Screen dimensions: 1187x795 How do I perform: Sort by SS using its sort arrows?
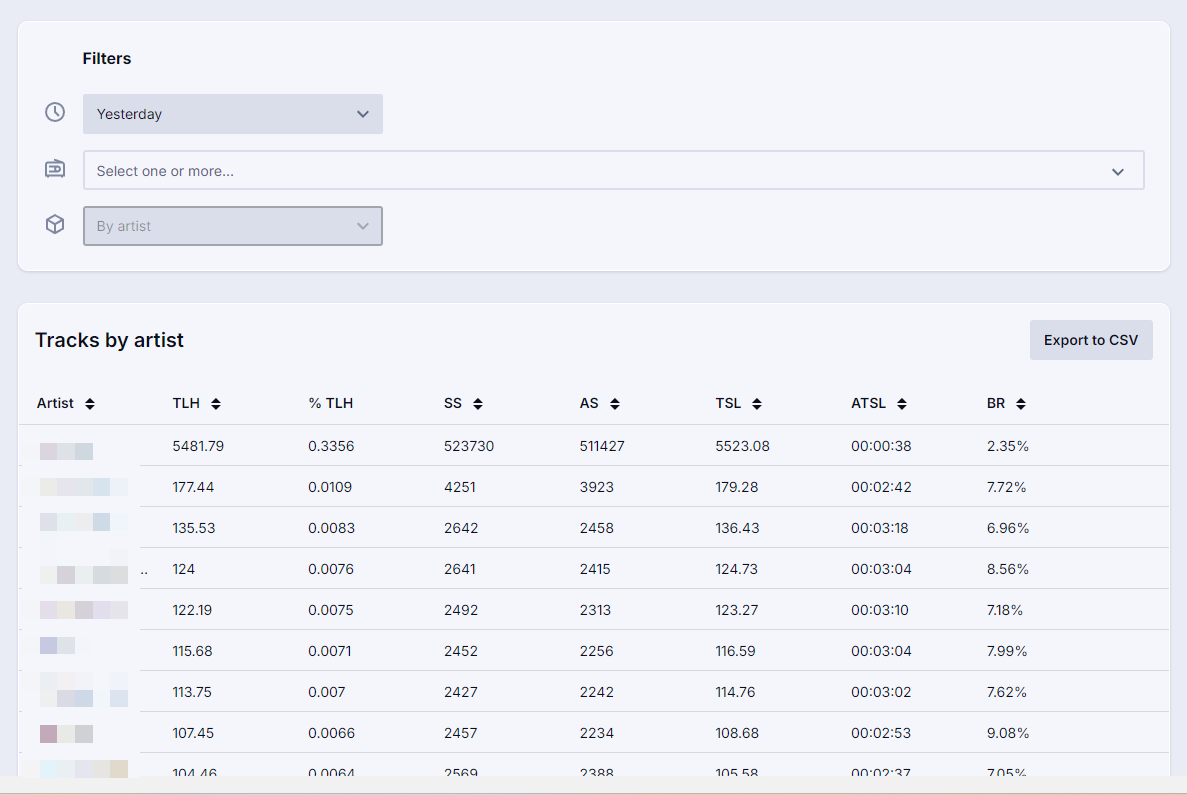478,404
